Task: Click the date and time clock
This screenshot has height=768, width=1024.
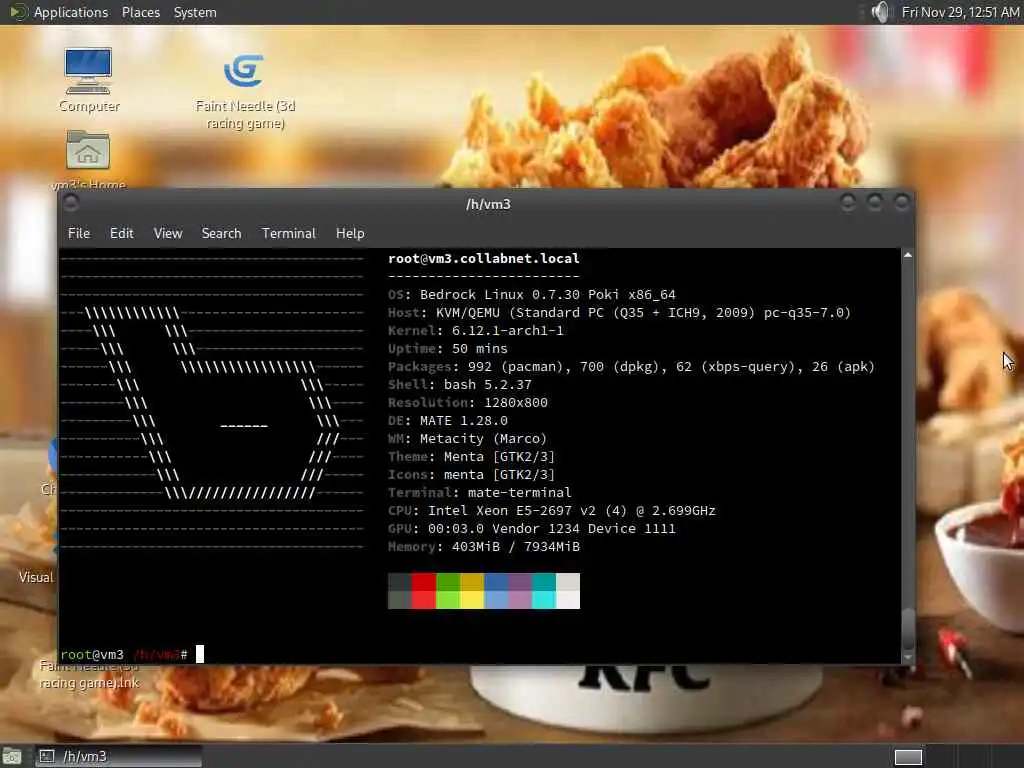Action: [x=960, y=12]
